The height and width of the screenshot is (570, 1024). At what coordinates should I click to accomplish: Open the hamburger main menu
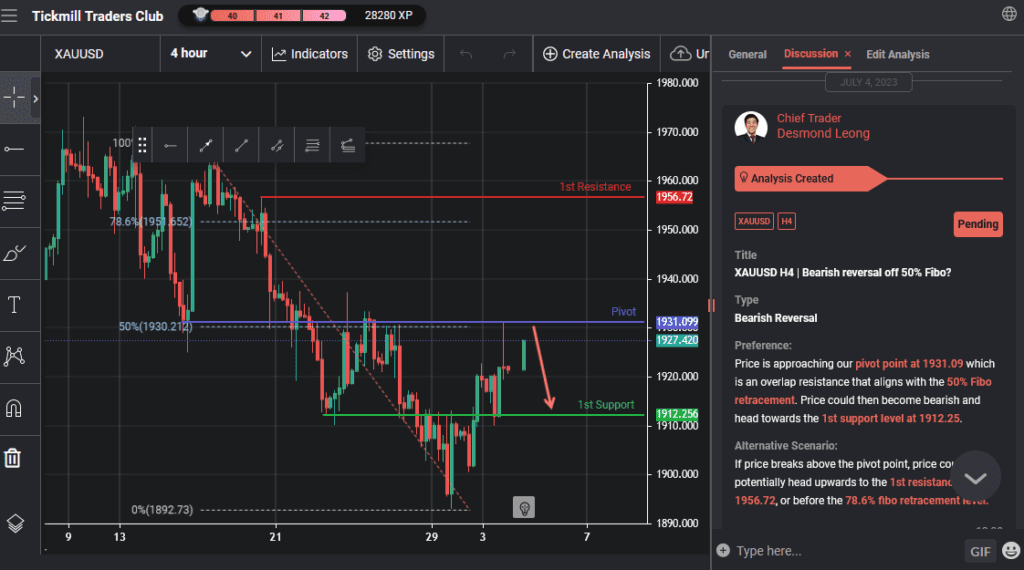coord(10,16)
